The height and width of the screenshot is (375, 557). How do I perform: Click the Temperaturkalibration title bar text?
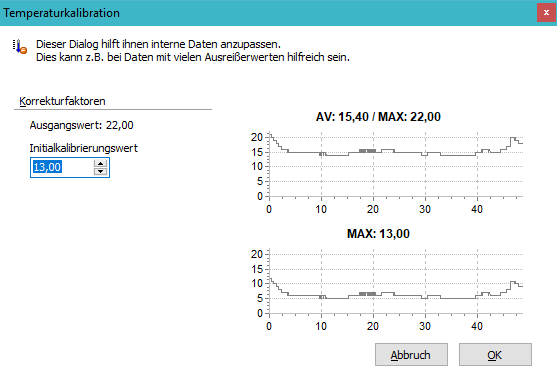pyautogui.click(x=61, y=13)
